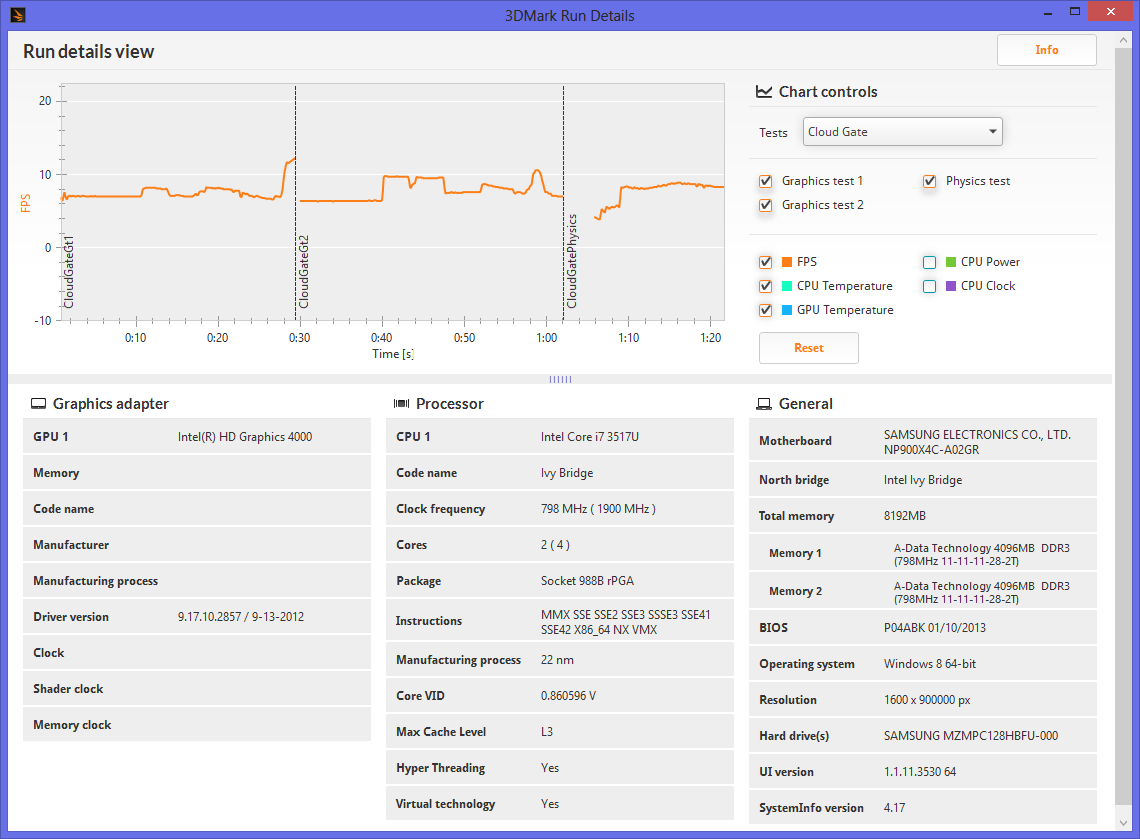Click the Run details view heading
The height and width of the screenshot is (839, 1140).
click(x=89, y=52)
